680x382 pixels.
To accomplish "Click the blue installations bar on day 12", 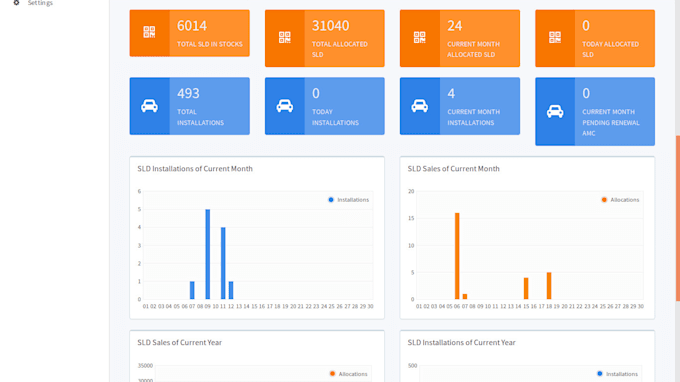I will (x=231, y=290).
